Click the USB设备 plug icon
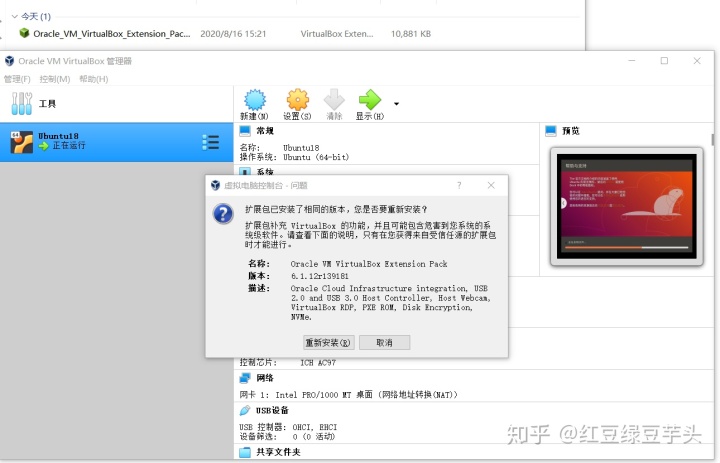720x463 pixels. tap(245, 410)
